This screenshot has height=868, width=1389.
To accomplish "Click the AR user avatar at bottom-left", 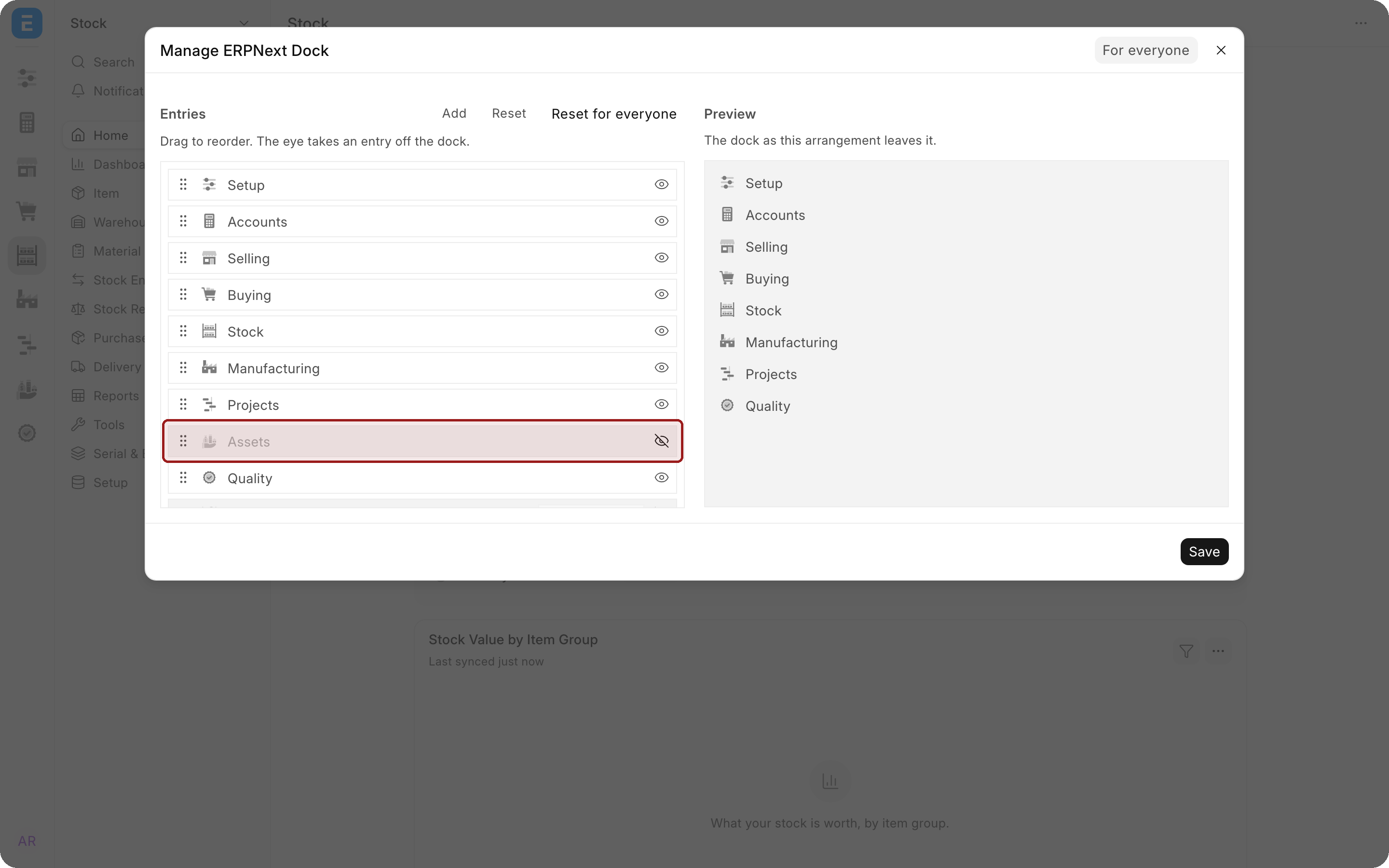I will click(27, 841).
